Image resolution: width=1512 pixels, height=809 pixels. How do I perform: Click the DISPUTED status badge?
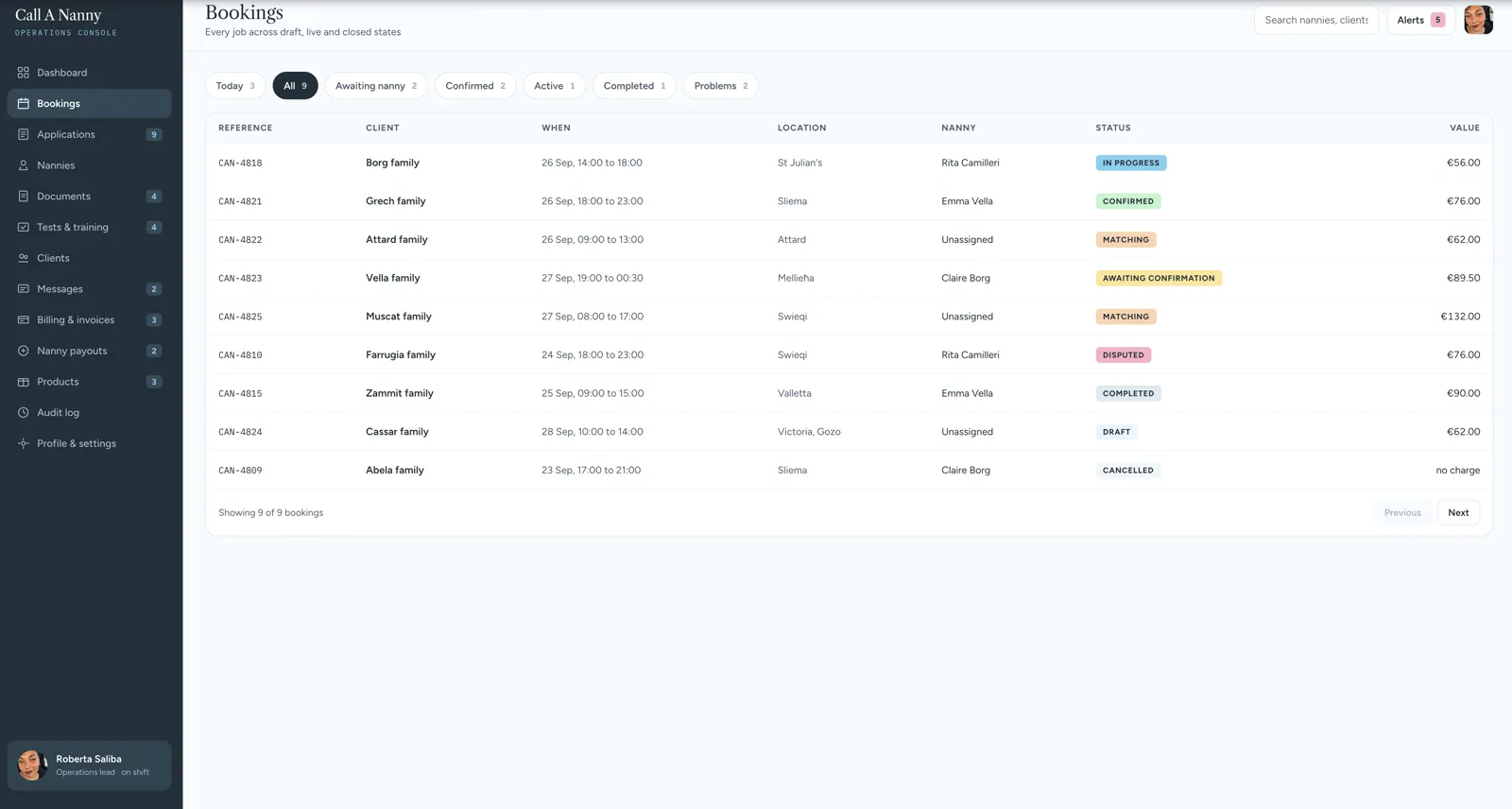point(1124,355)
